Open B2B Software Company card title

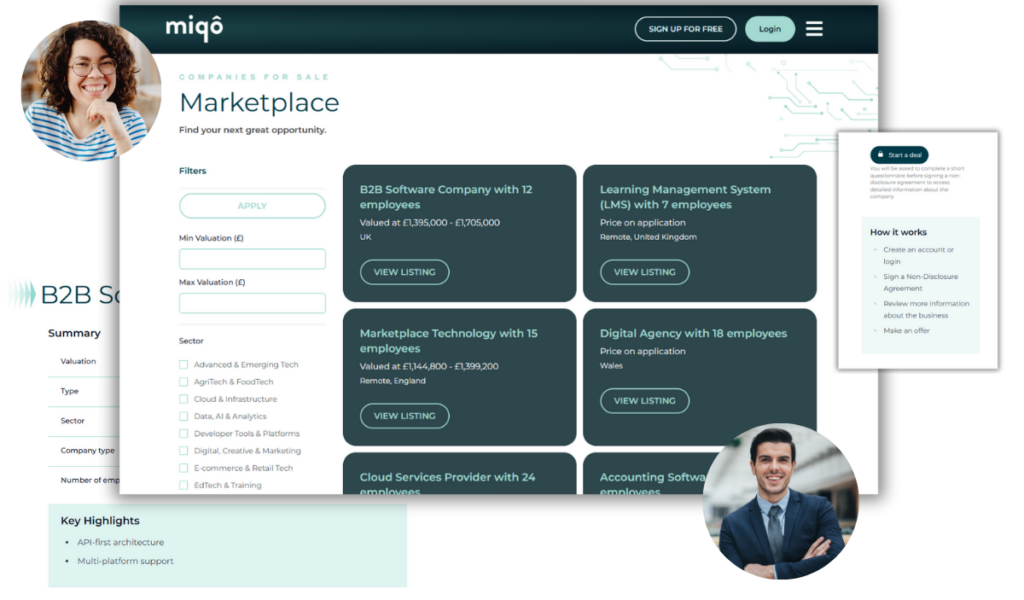tap(446, 197)
